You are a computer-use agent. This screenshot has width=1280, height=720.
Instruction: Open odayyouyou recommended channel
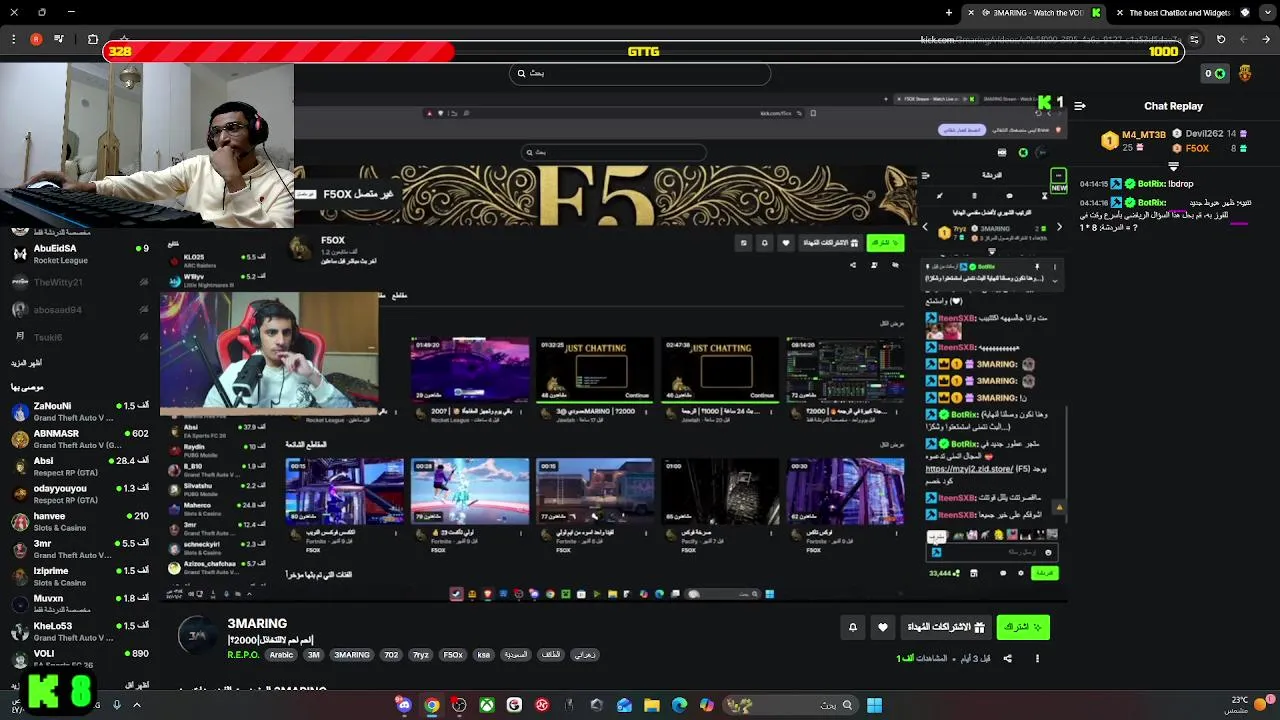coord(80,494)
